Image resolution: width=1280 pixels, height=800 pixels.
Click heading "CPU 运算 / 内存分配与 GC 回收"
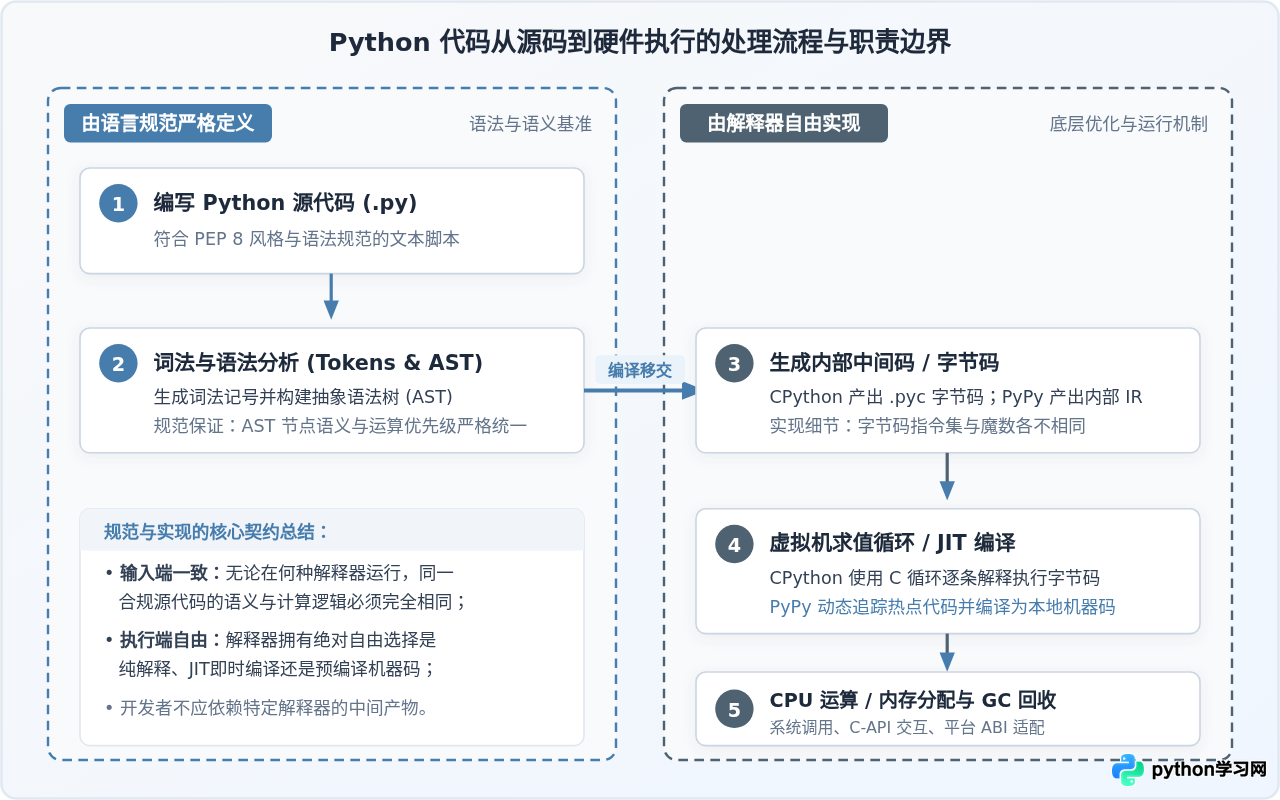pos(913,700)
